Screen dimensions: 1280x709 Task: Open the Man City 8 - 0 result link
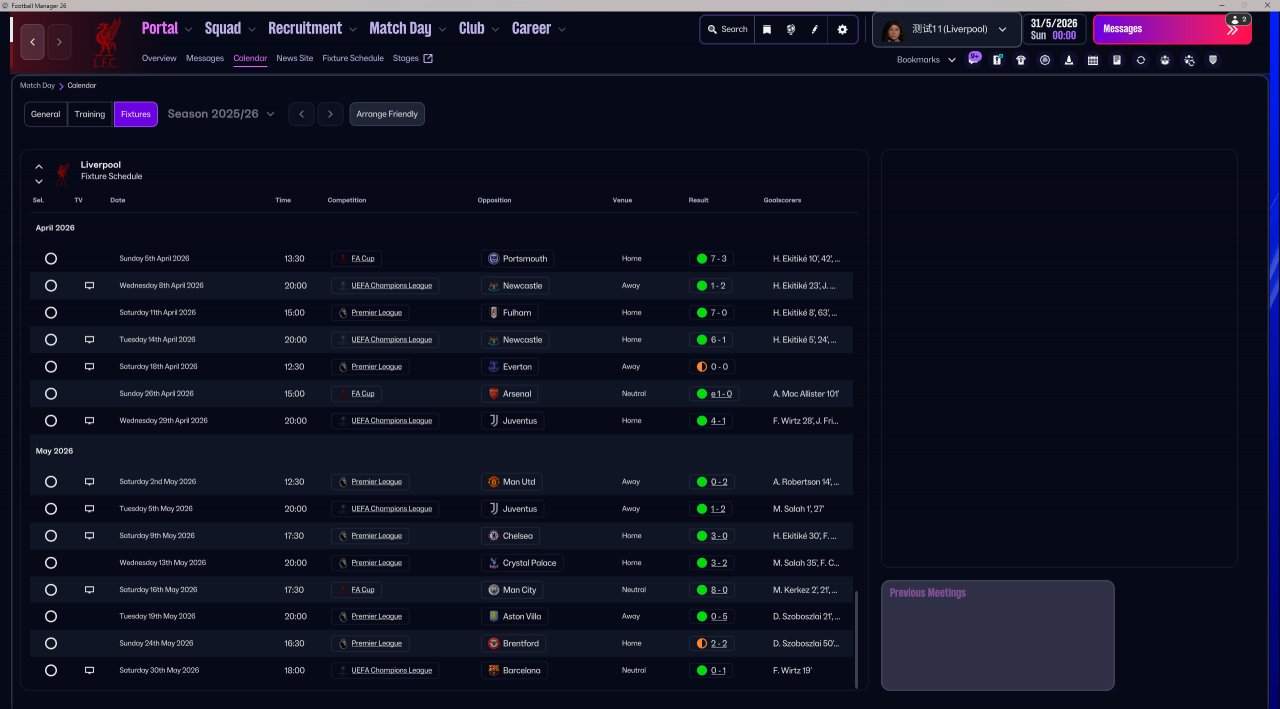pos(718,590)
